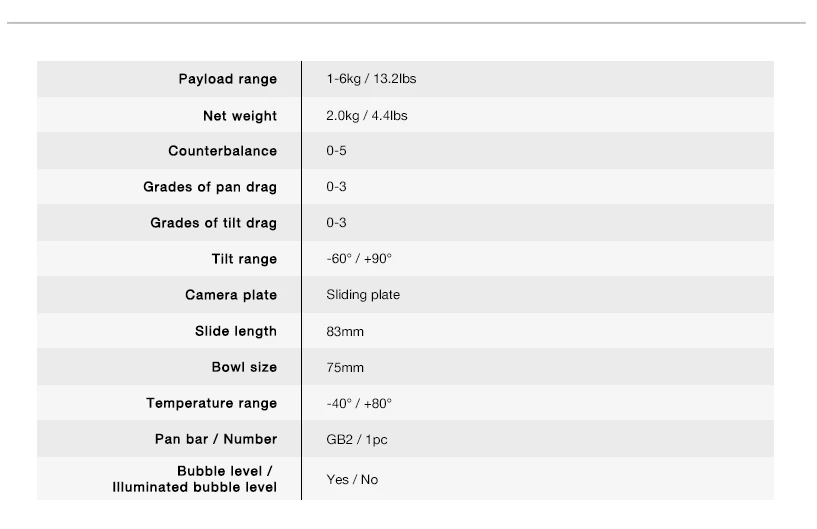The height and width of the screenshot is (529, 817).
Task: Click the Grades of pan drag label
Action: (210, 187)
